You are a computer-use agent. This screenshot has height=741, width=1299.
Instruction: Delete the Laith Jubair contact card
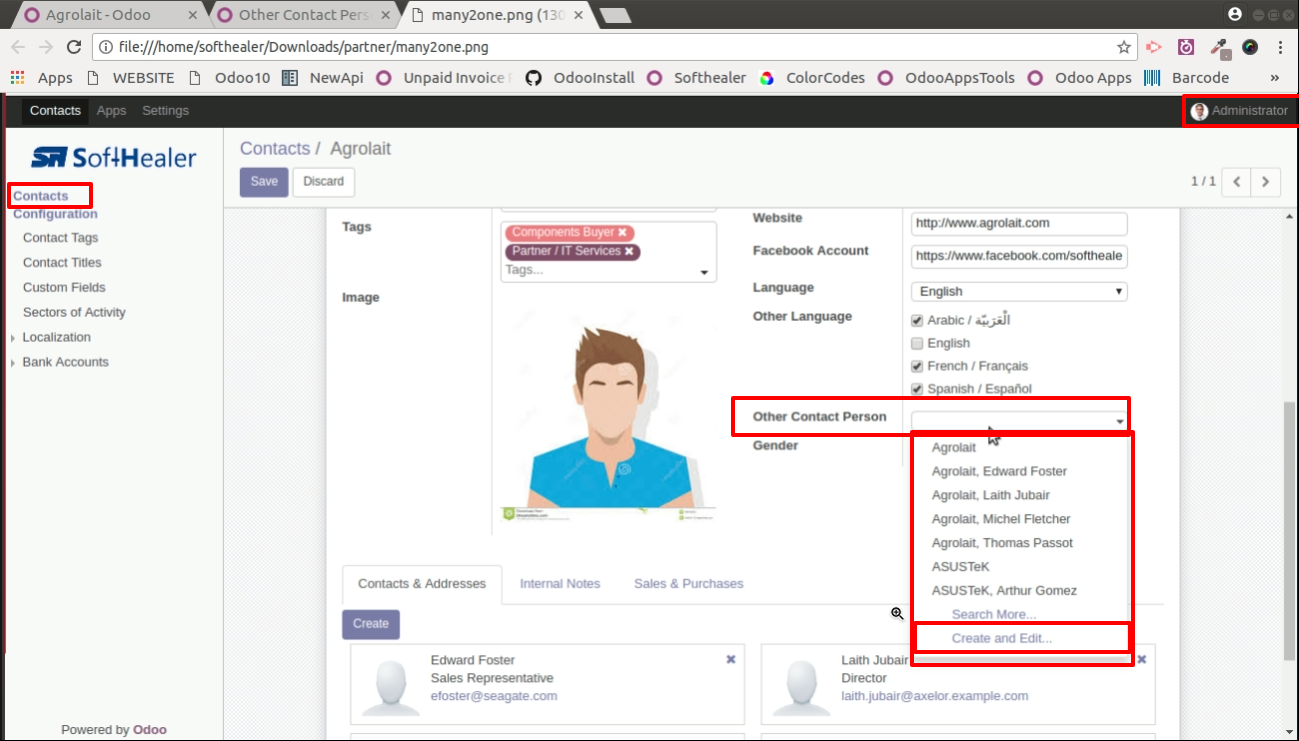pos(1141,659)
